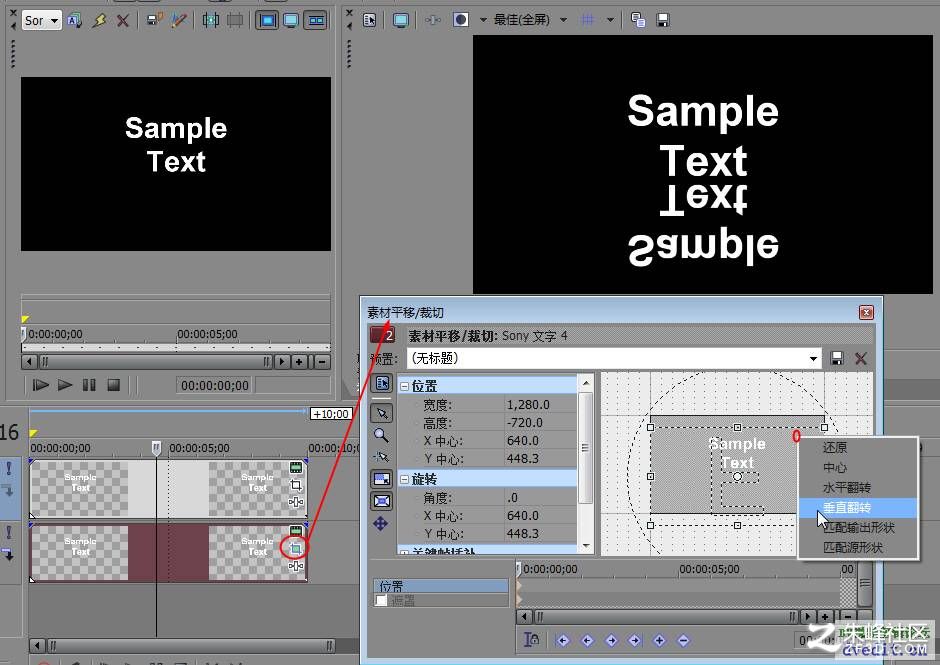The width and height of the screenshot is (940, 665).
Task: Toggle size about center button in pan/crop
Action: 382,501
